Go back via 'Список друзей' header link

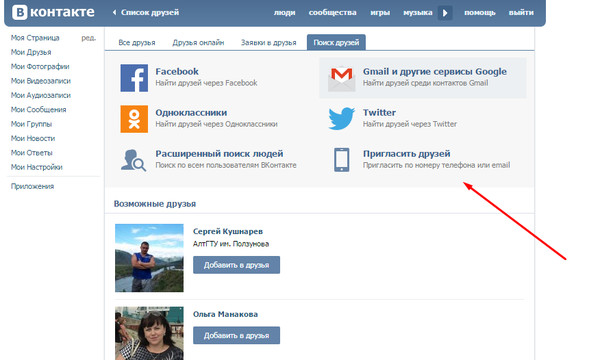pyautogui.click(x=146, y=13)
